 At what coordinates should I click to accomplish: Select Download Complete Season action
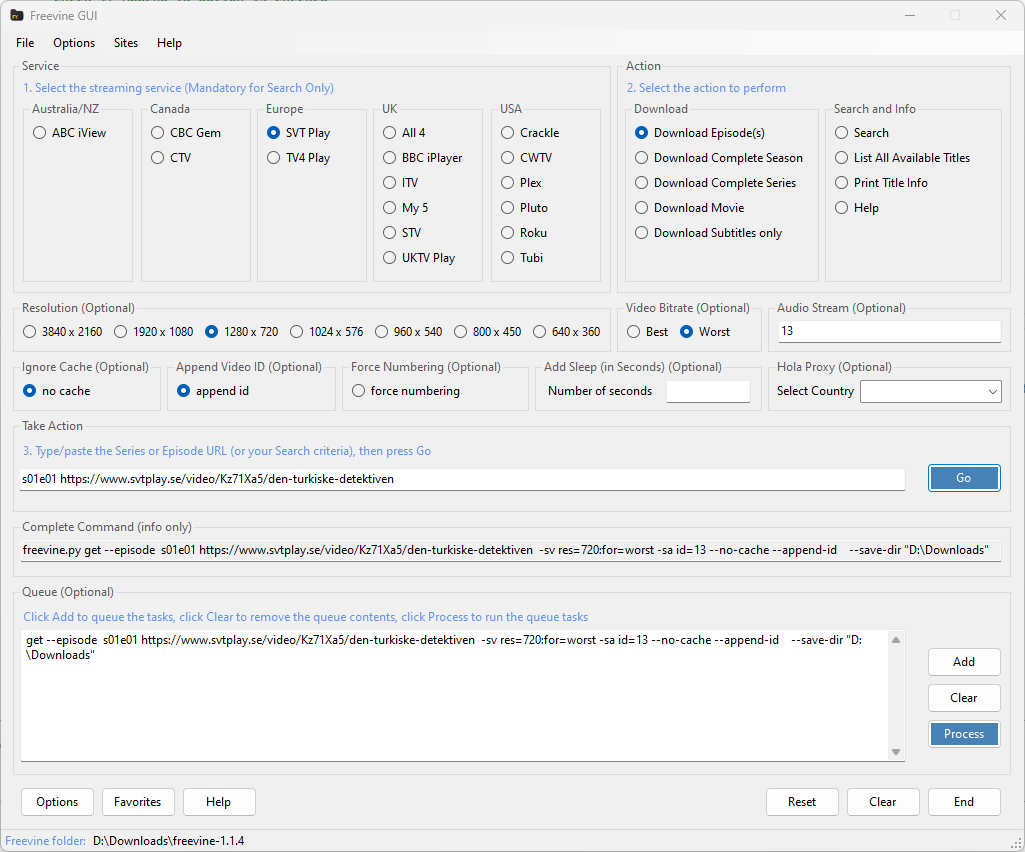(x=642, y=158)
